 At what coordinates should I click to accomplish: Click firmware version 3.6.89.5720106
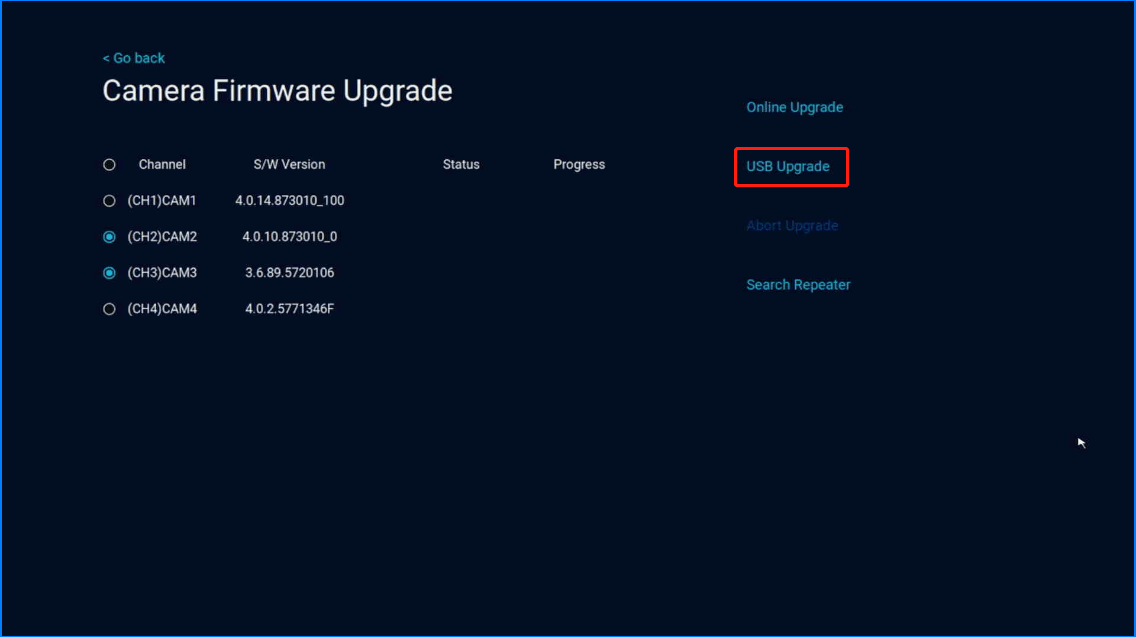289,273
